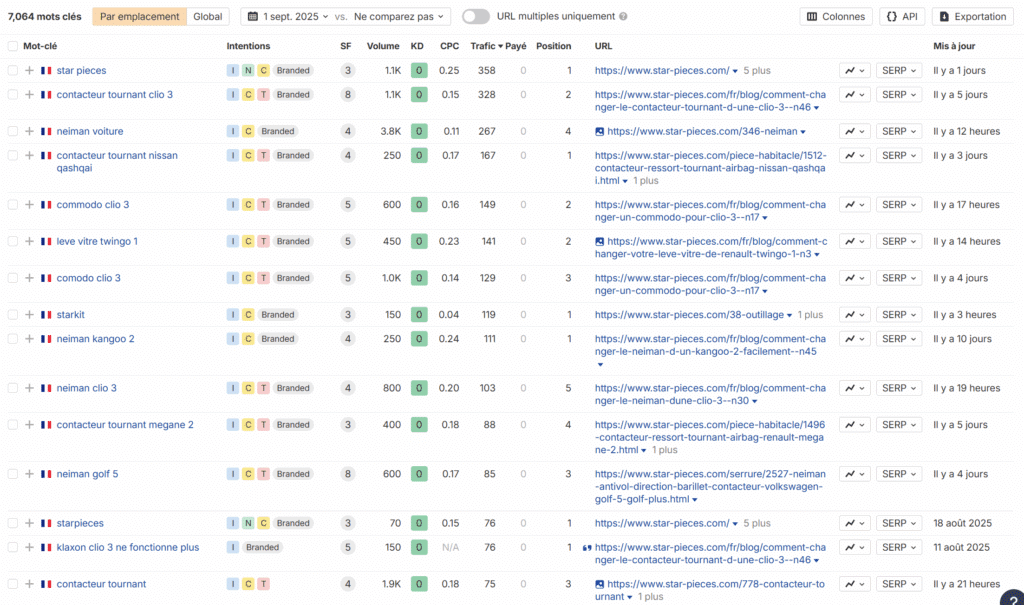Click image SERP feature icon on contacteur tournant row
1024x605 pixels.
pyautogui.click(x=600, y=584)
